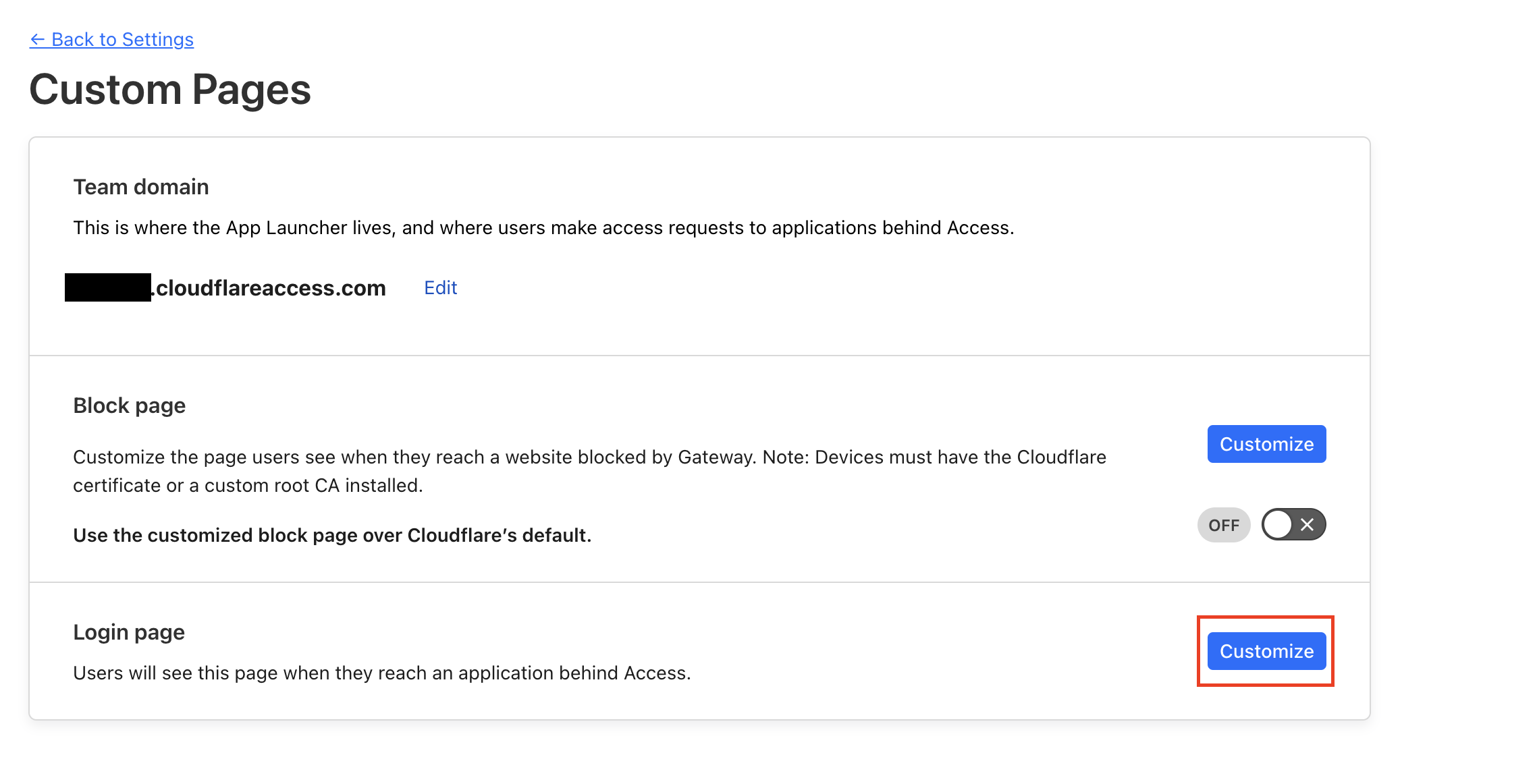Click the OFF status pill
This screenshot has width=1535, height=784.
pyautogui.click(x=1223, y=524)
